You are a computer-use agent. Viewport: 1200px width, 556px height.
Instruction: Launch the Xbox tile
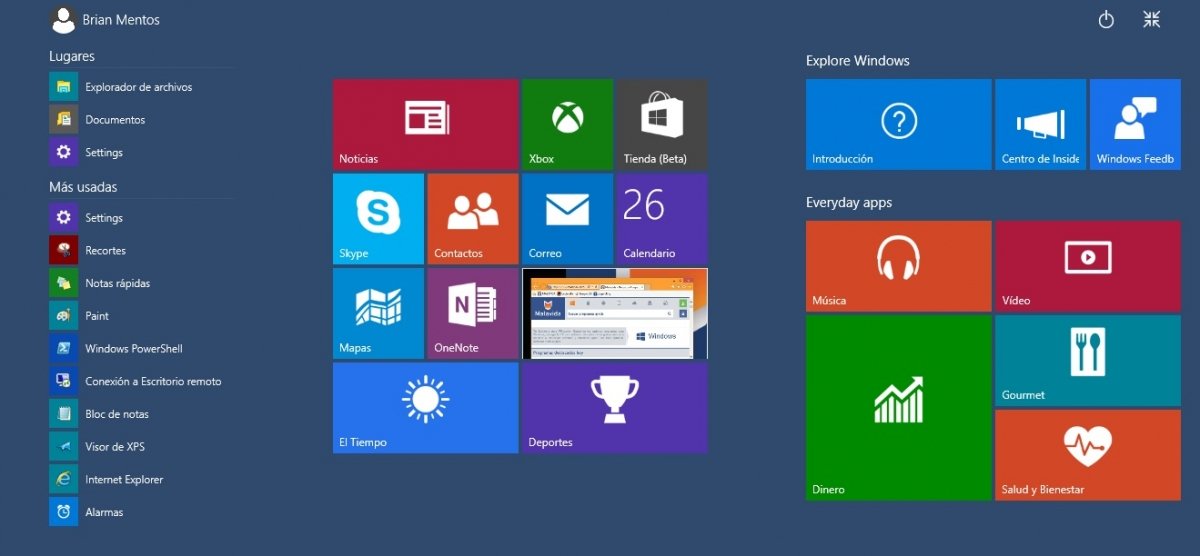[567, 124]
